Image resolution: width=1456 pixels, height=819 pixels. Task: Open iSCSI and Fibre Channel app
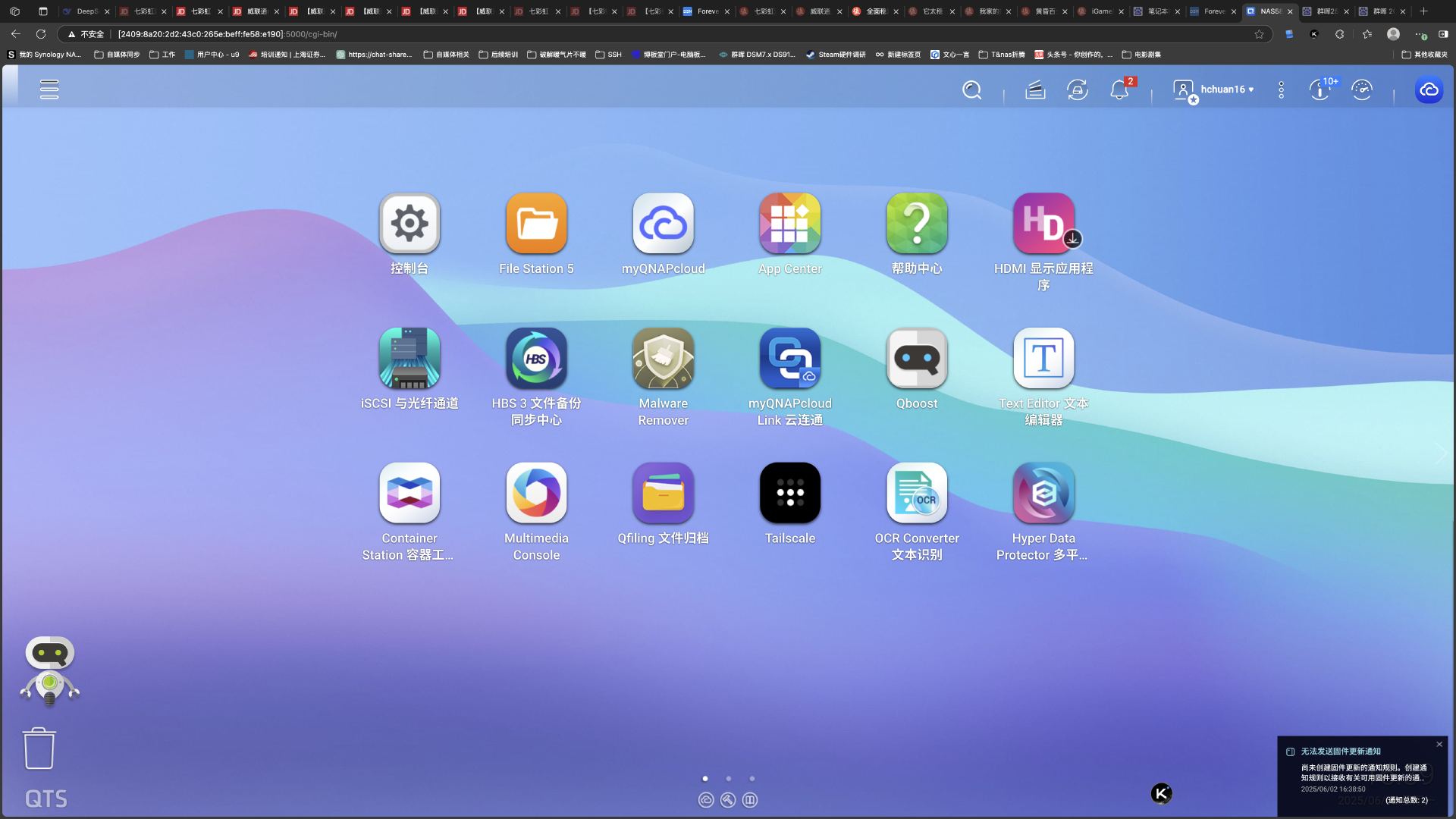409,359
